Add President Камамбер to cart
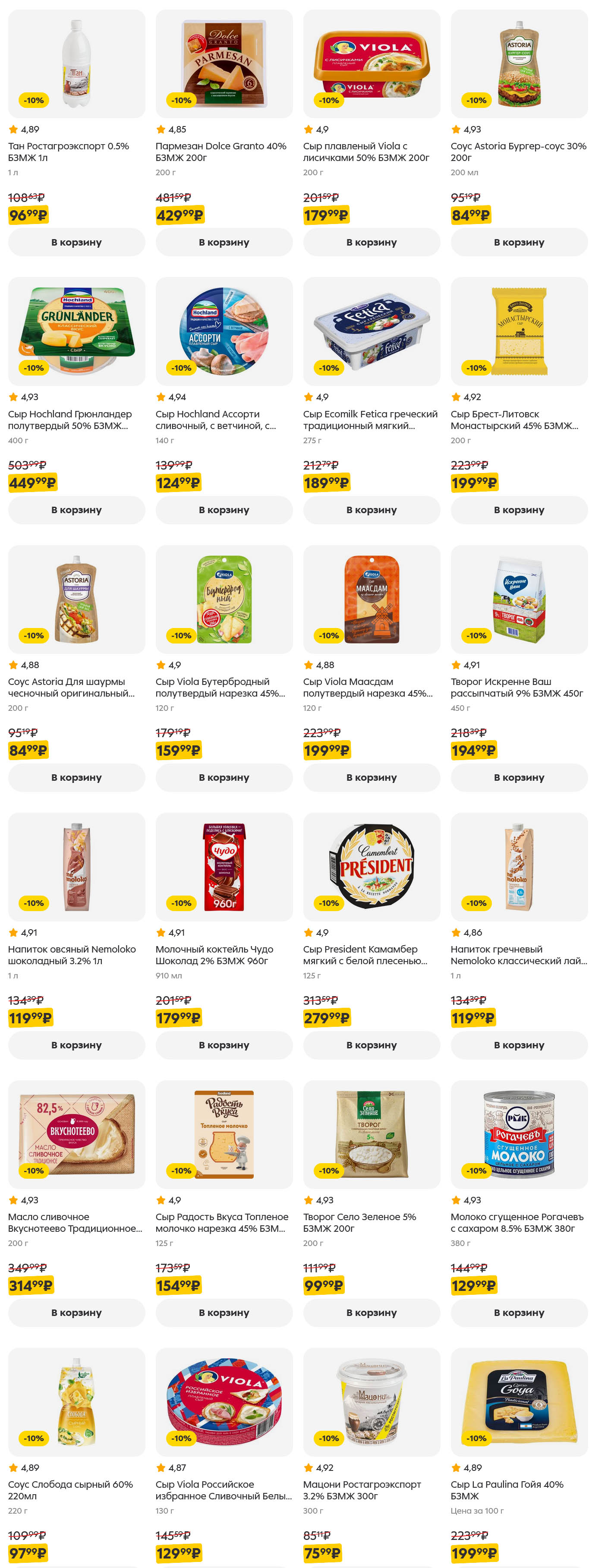This screenshot has height=1568, width=589. tap(371, 1044)
